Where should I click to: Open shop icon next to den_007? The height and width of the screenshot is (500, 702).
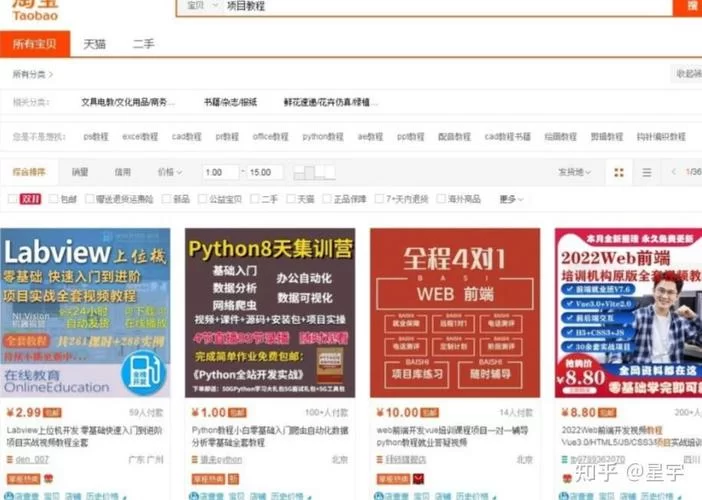tap(10, 459)
